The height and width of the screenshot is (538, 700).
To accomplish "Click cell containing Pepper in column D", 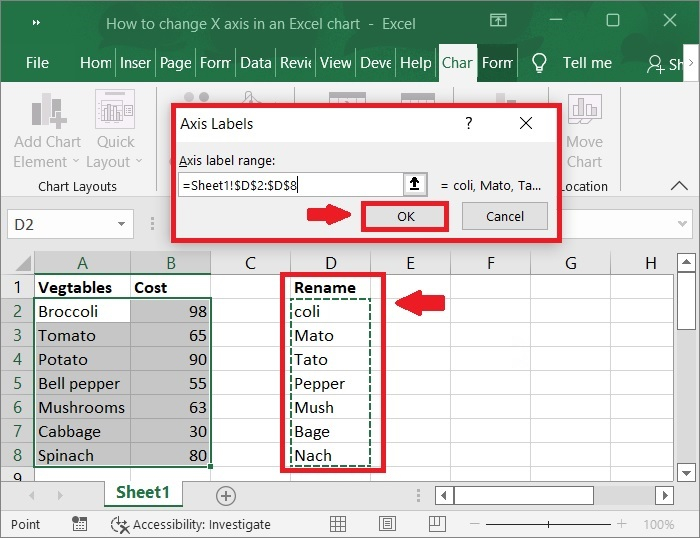I will (x=330, y=383).
